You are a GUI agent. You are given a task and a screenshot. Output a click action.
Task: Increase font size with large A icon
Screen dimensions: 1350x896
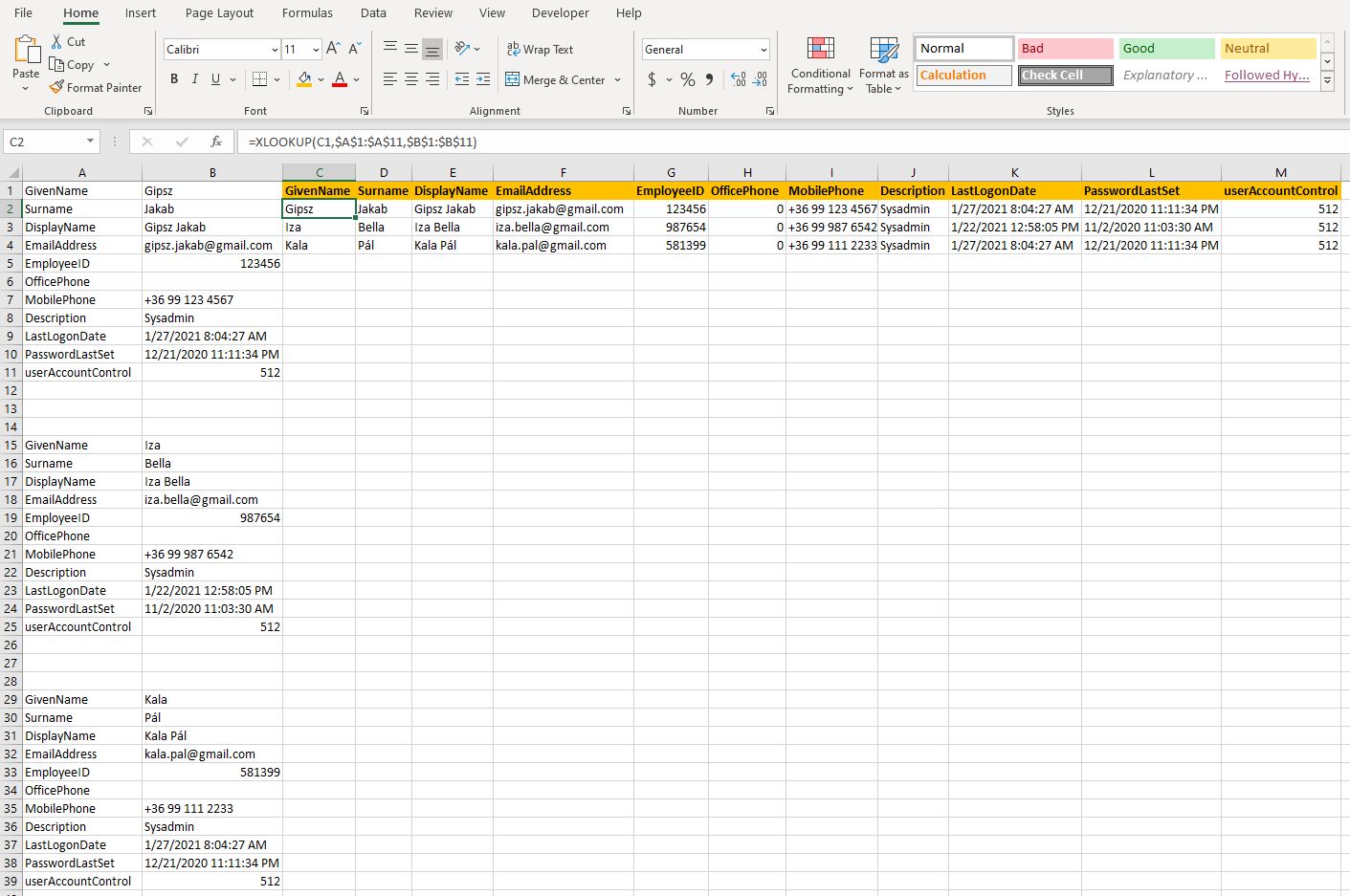[333, 49]
